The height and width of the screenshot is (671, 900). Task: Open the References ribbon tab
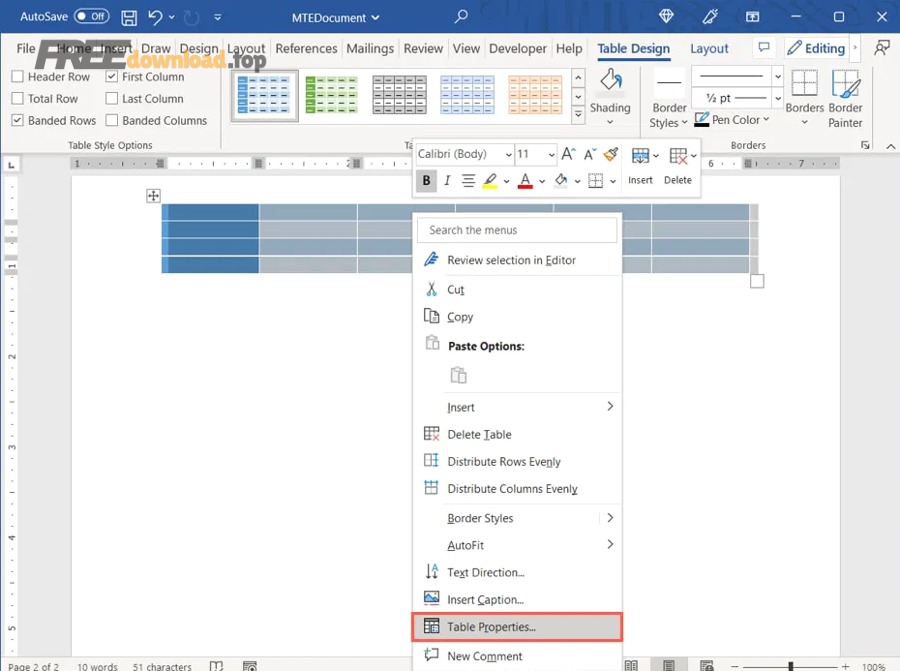tap(306, 48)
